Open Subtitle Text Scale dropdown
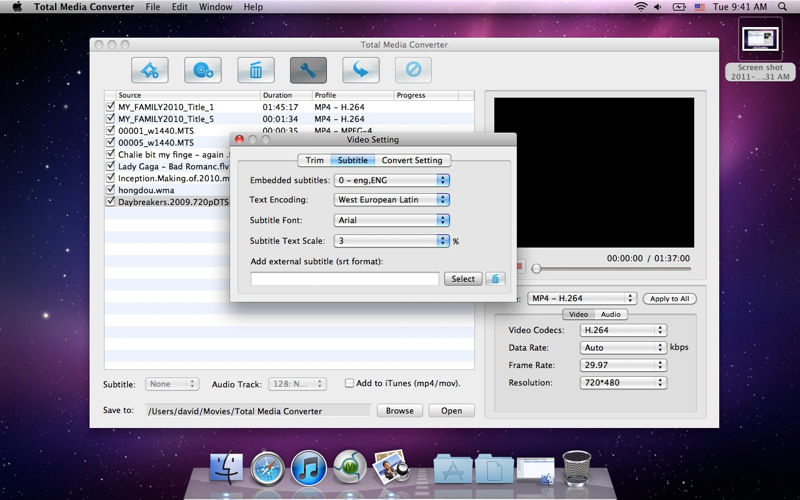This screenshot has height=500, width=800. [x=391, y=241]
